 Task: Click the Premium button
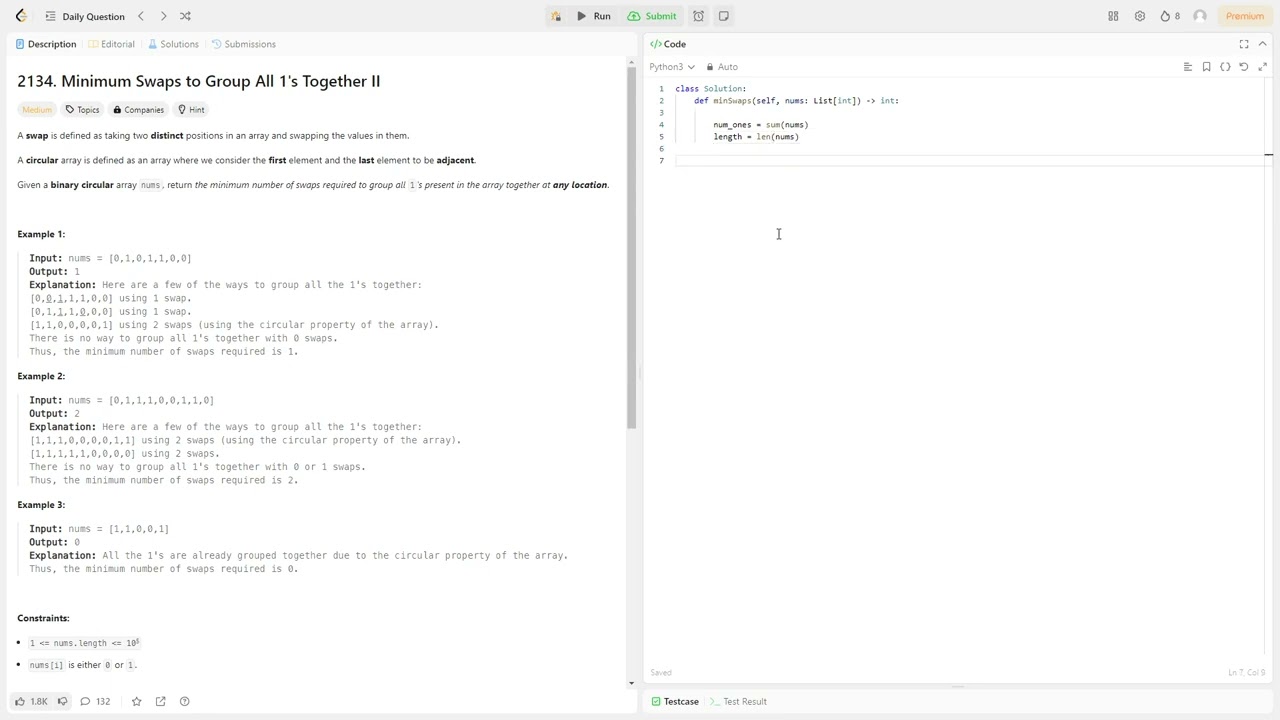(1245, 16)
